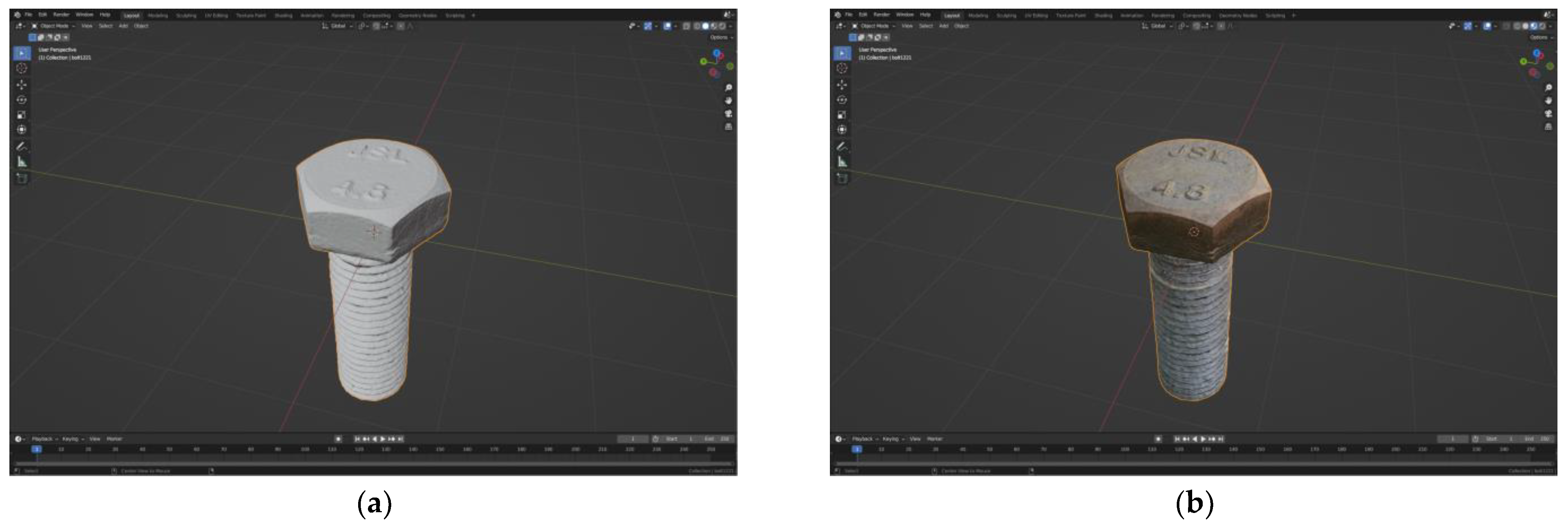
Task: Toggle gizmo visibility button in right viewport header
Action: tap(1468, 26)
